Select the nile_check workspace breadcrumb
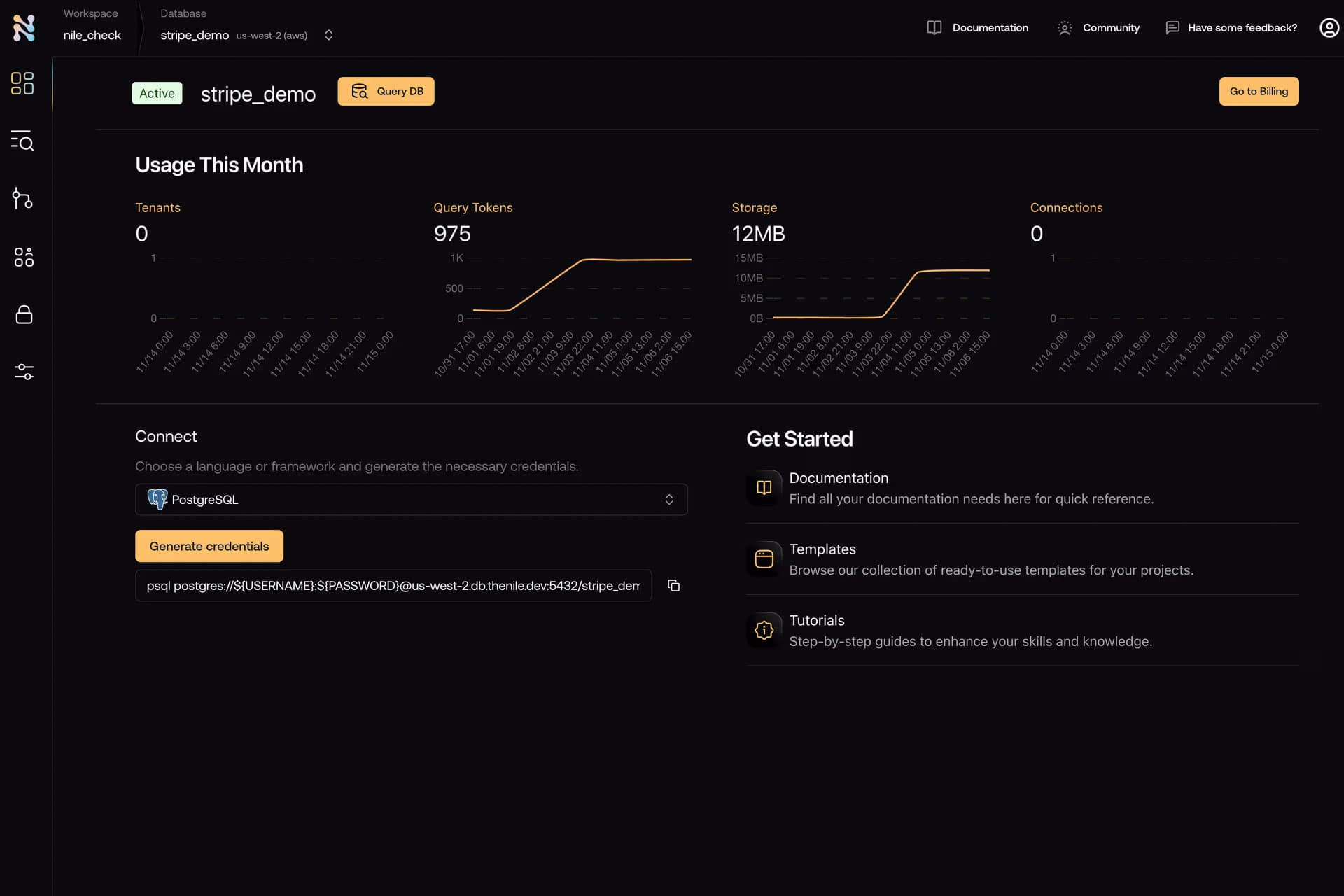The image size is (1344, 896). point(92,35)
